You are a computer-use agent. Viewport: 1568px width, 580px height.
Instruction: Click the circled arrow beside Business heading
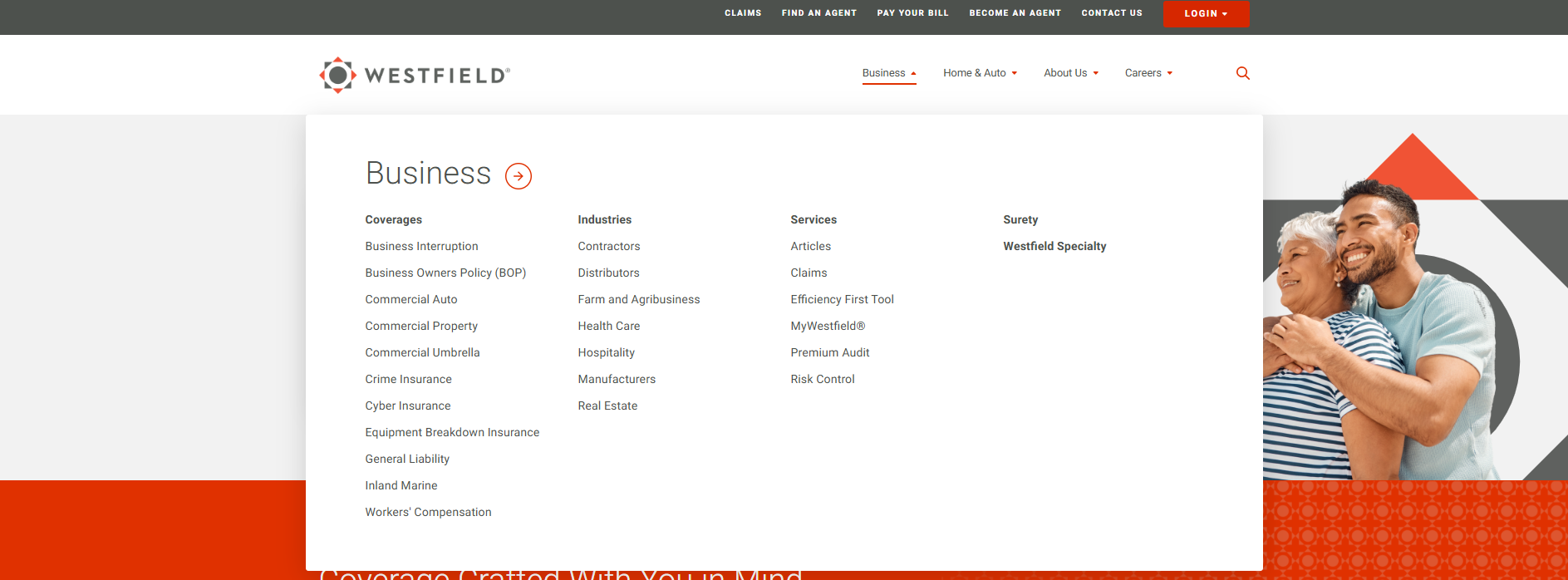pos(519,176)
